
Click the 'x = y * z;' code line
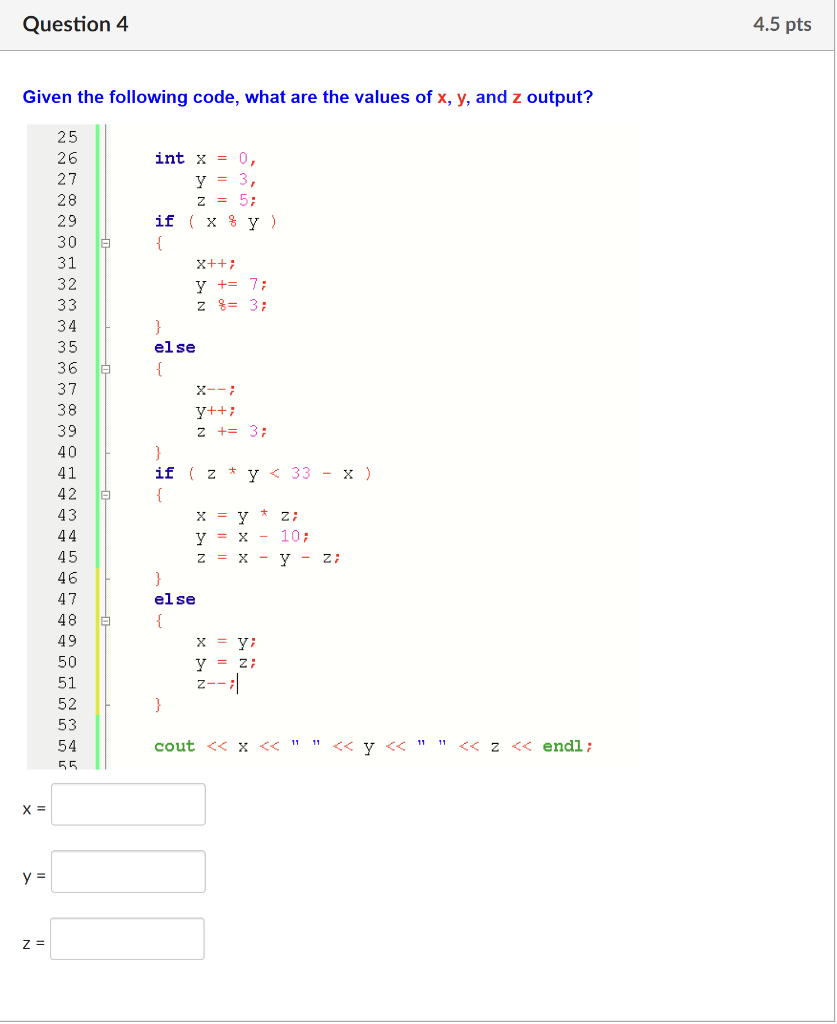click(x=247, y=516)
